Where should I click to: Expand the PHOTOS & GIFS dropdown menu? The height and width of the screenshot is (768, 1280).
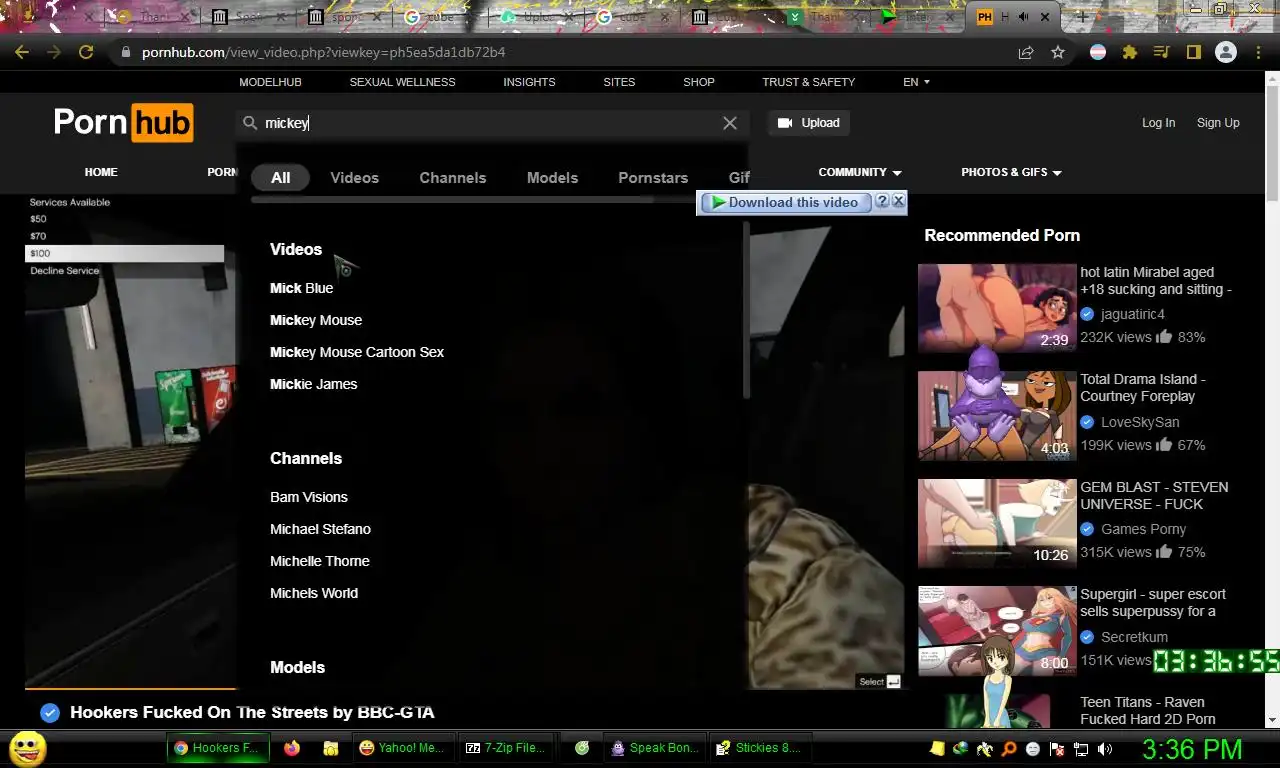click(x=1011, y=172)
